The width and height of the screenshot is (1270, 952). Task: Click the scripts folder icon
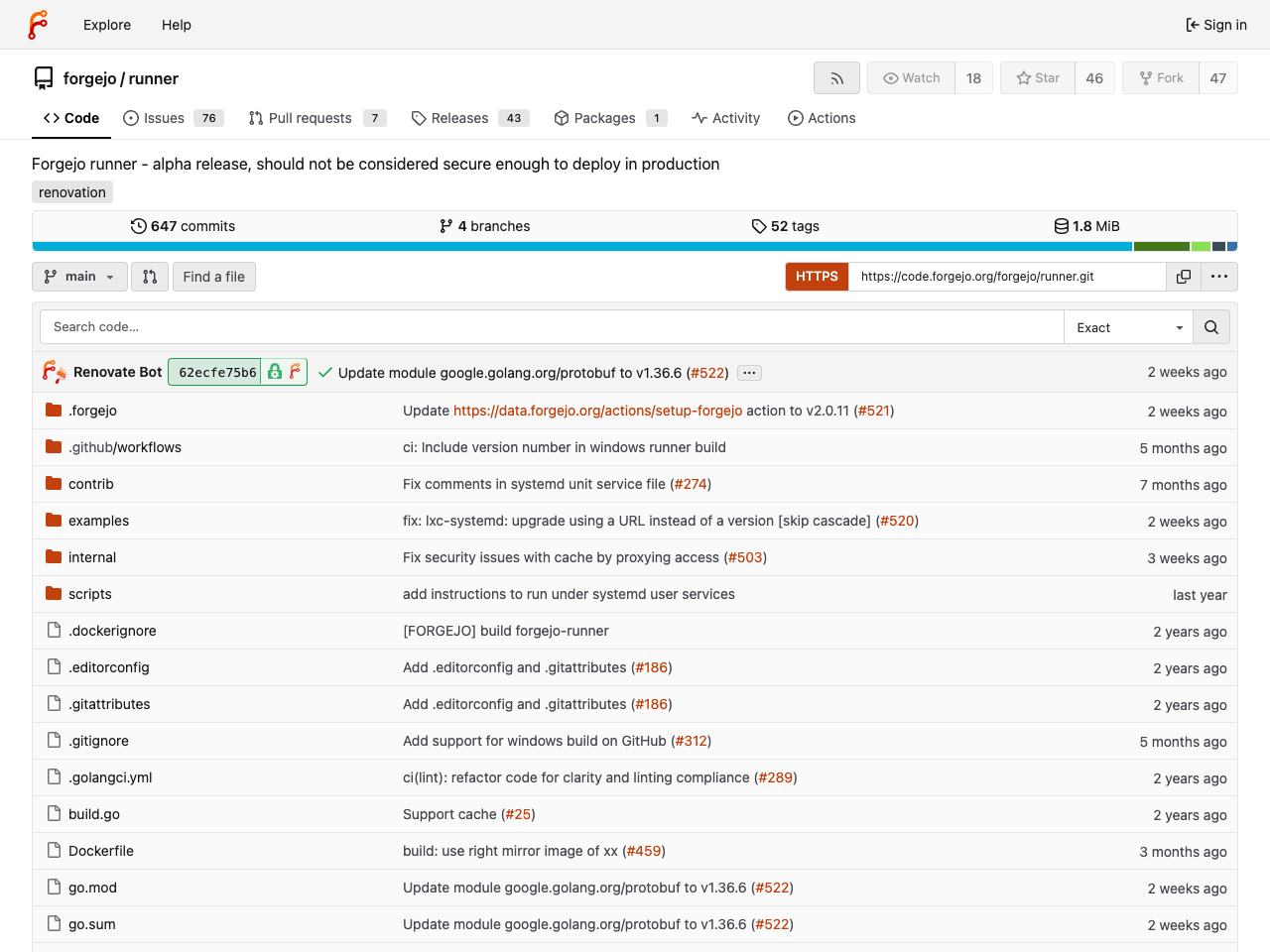[54, 594]
